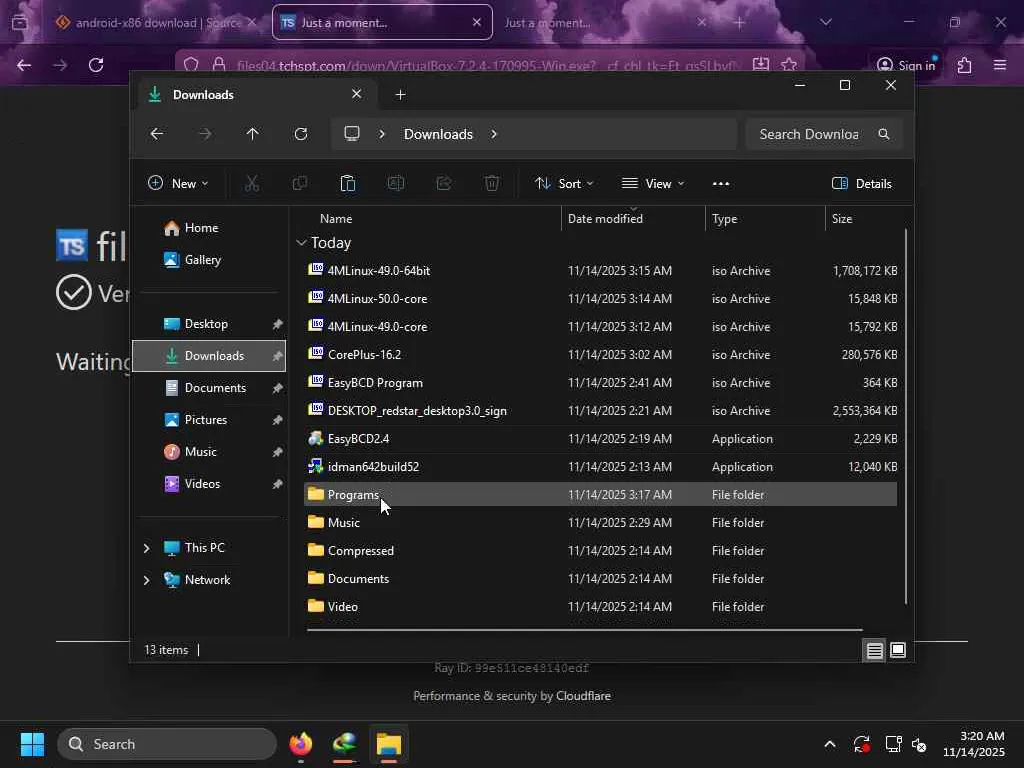
Task: Click the Rename icon in Explorer toolbar
Action: click(x=396, y=184)
